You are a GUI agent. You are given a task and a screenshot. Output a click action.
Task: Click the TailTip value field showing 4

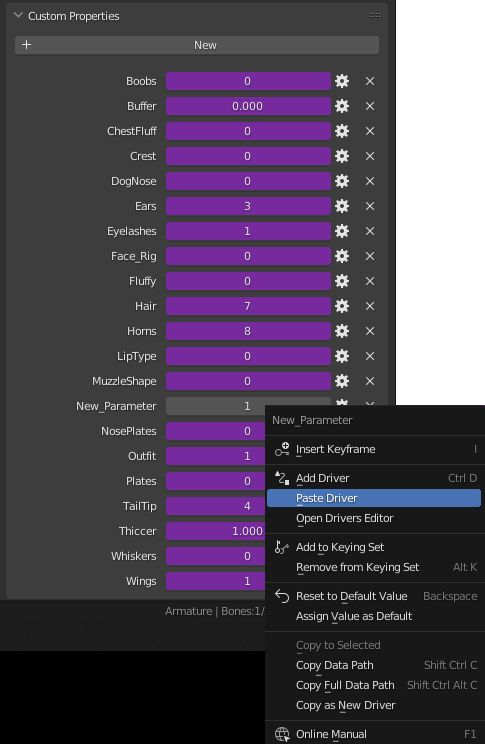coord(215,506)
